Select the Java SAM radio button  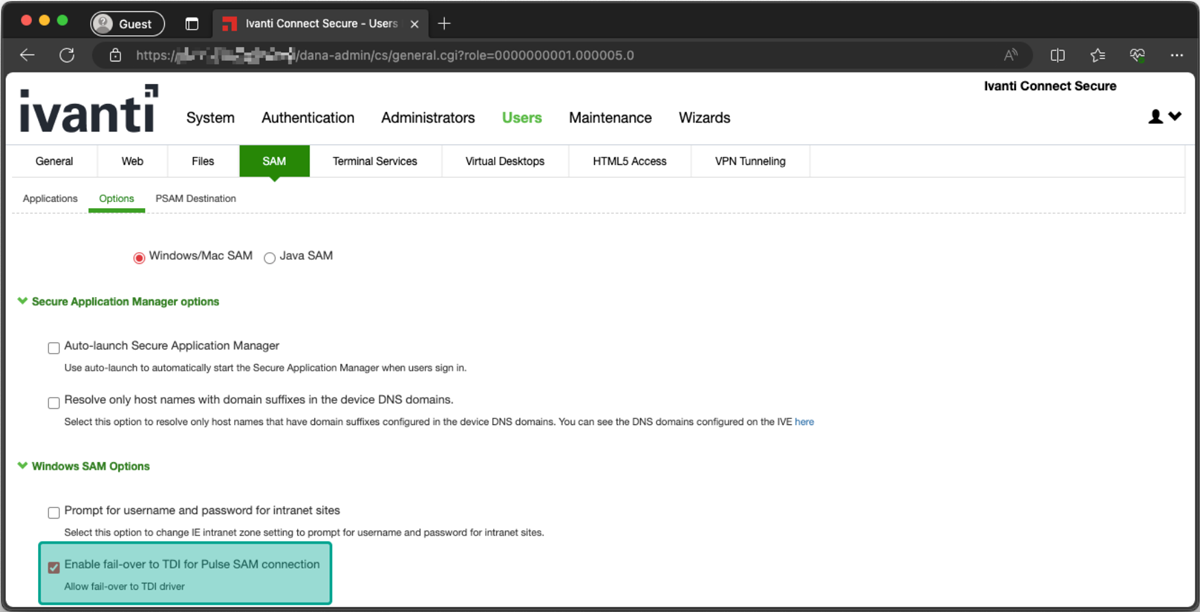[269, 257]
